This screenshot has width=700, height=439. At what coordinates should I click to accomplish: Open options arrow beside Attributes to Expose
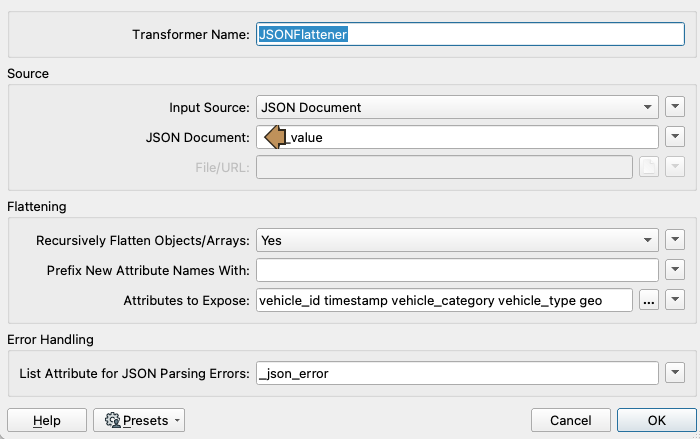(675, 300)
